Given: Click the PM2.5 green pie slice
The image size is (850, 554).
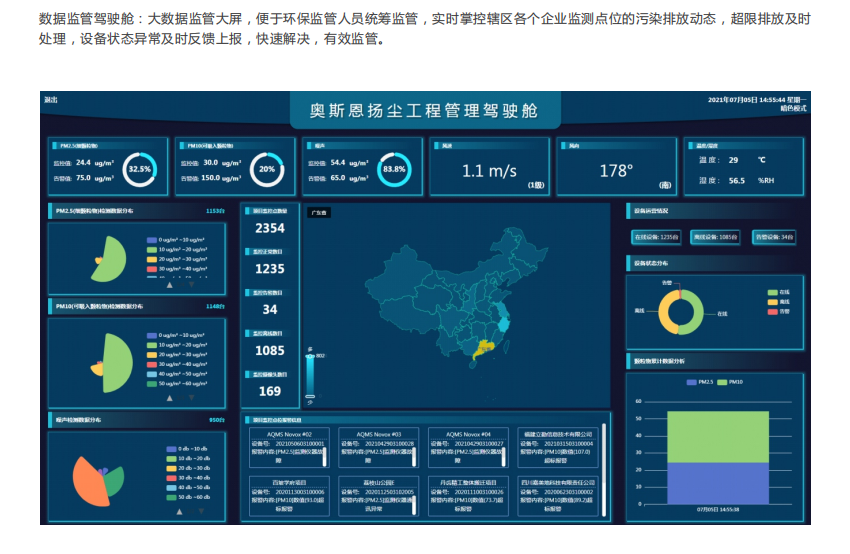Looking at the screenshot, I should point(113,260).
